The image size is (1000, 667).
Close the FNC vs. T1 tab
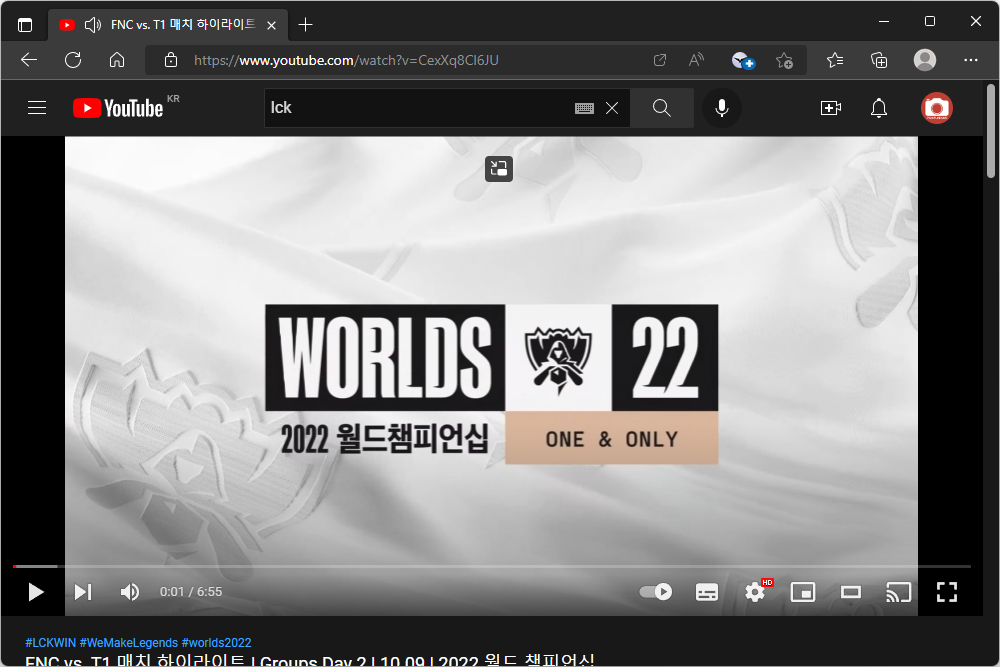click(x=272, y=25)
